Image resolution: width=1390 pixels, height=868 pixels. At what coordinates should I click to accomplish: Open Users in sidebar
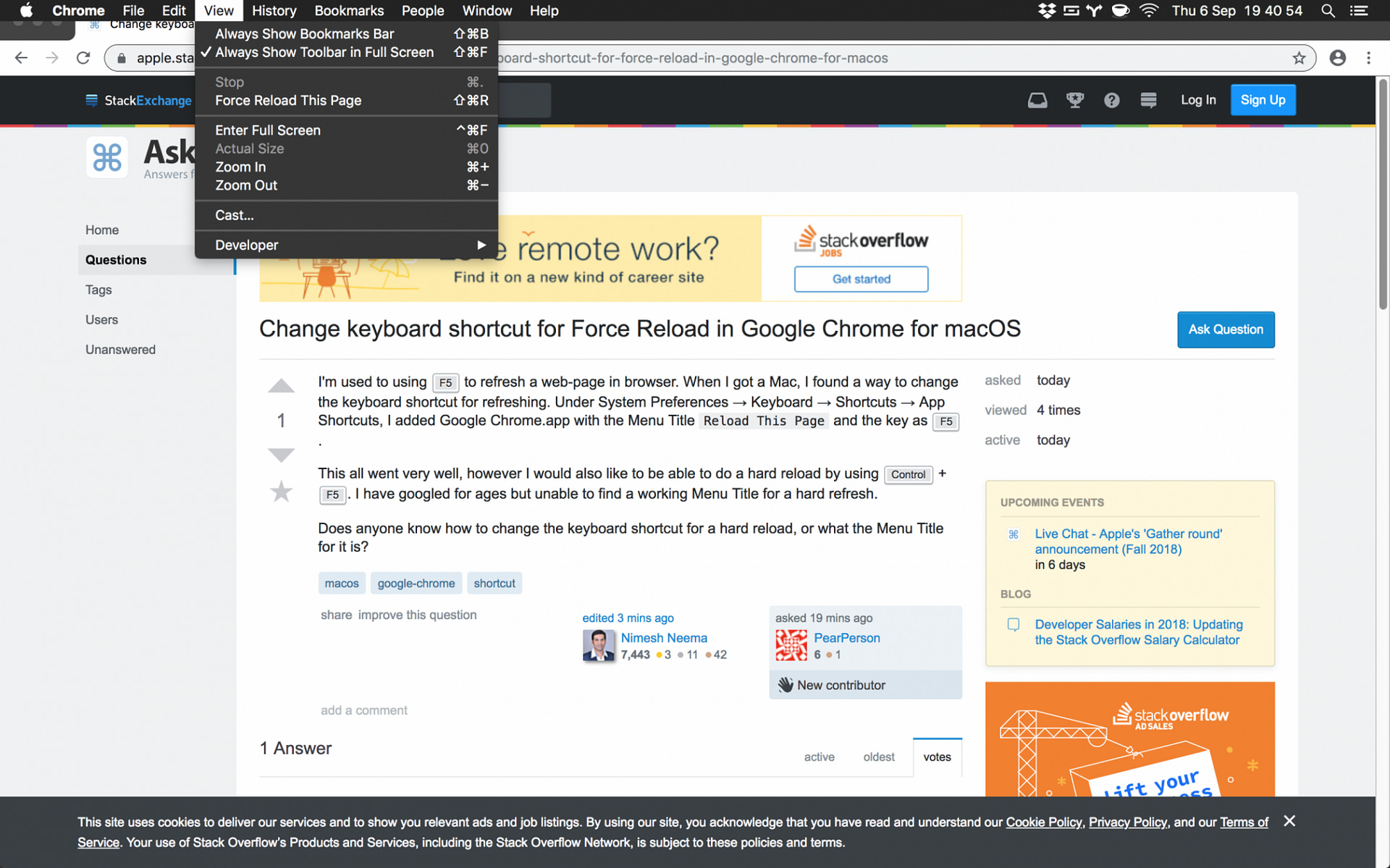[x=101, y=319]
